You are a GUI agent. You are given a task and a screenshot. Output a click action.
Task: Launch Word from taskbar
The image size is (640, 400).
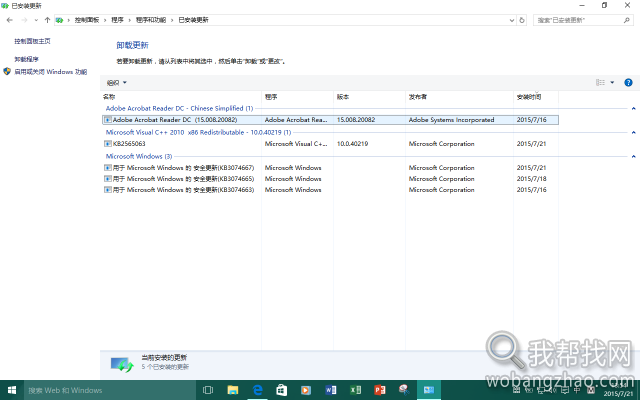[331, 390]
